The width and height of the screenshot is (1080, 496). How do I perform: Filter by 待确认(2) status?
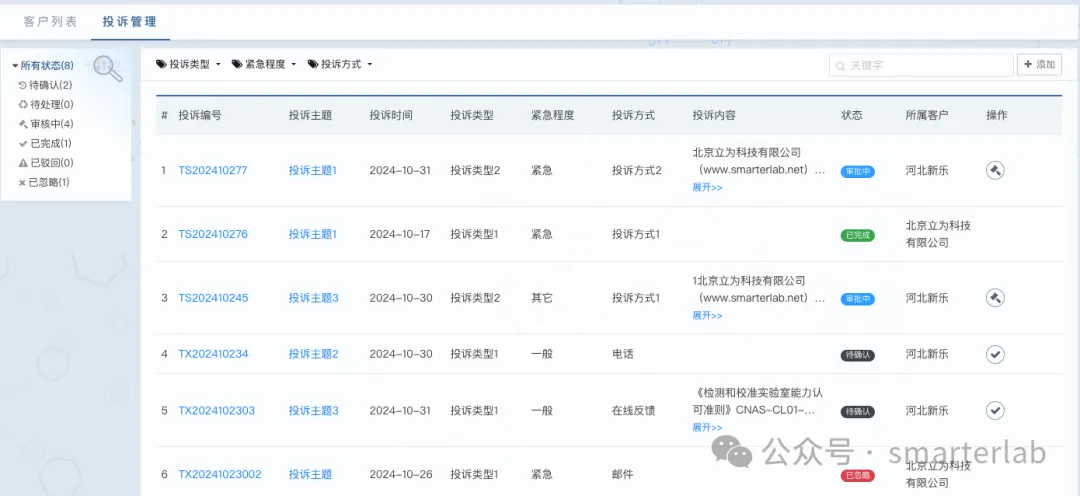coord(45,85)
